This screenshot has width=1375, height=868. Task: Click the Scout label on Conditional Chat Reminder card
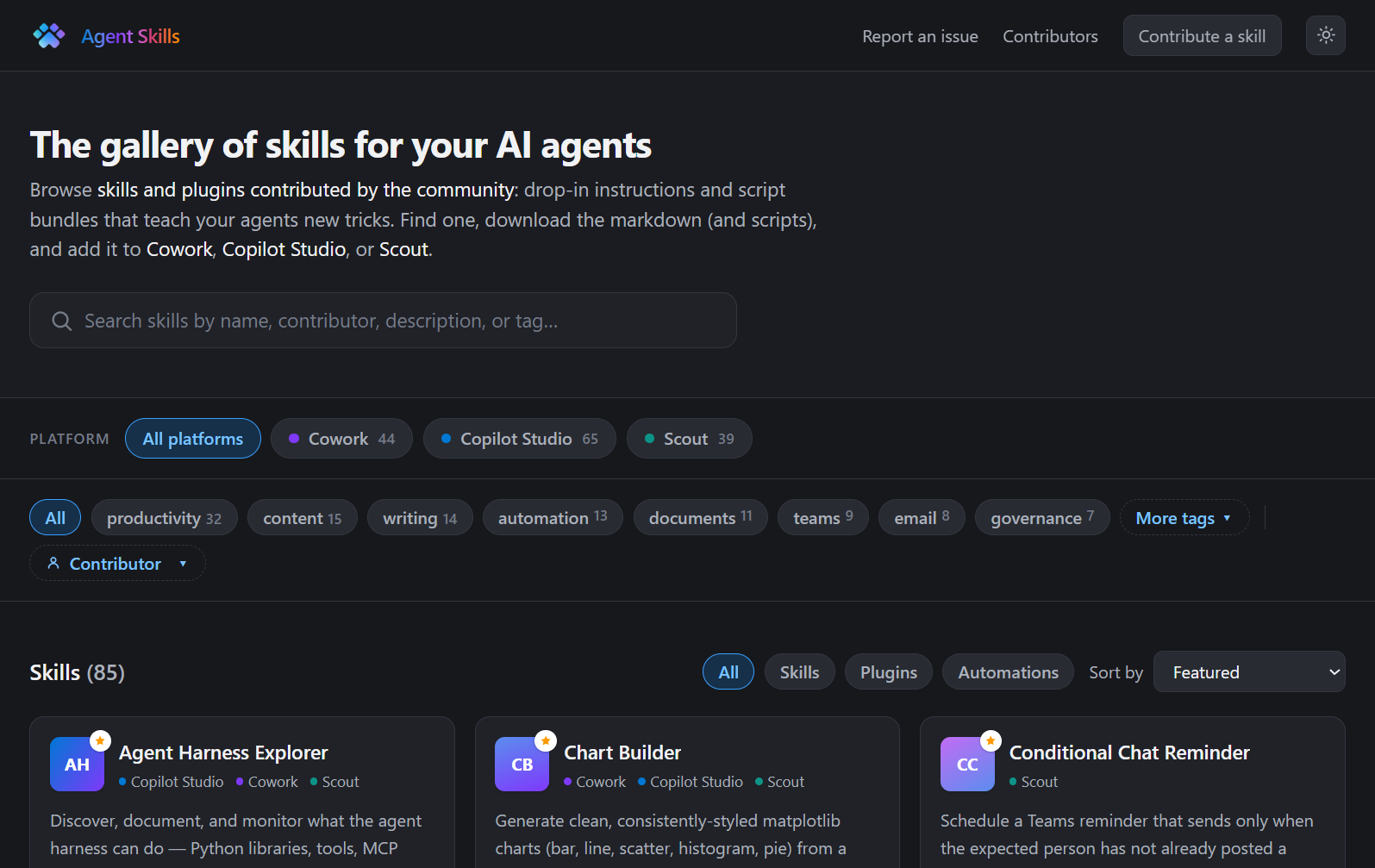tap(1039, 782)
